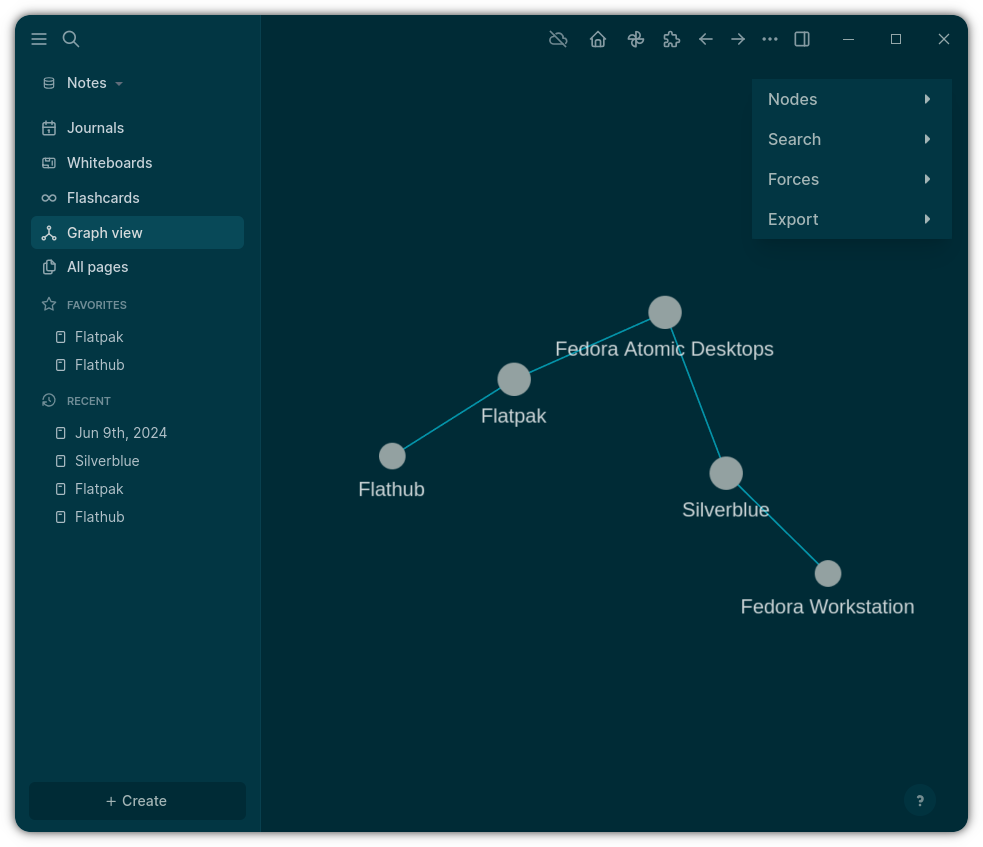The image size is (983, 847).
Task: Click the search magnifier icon
Action: point(71,39)
